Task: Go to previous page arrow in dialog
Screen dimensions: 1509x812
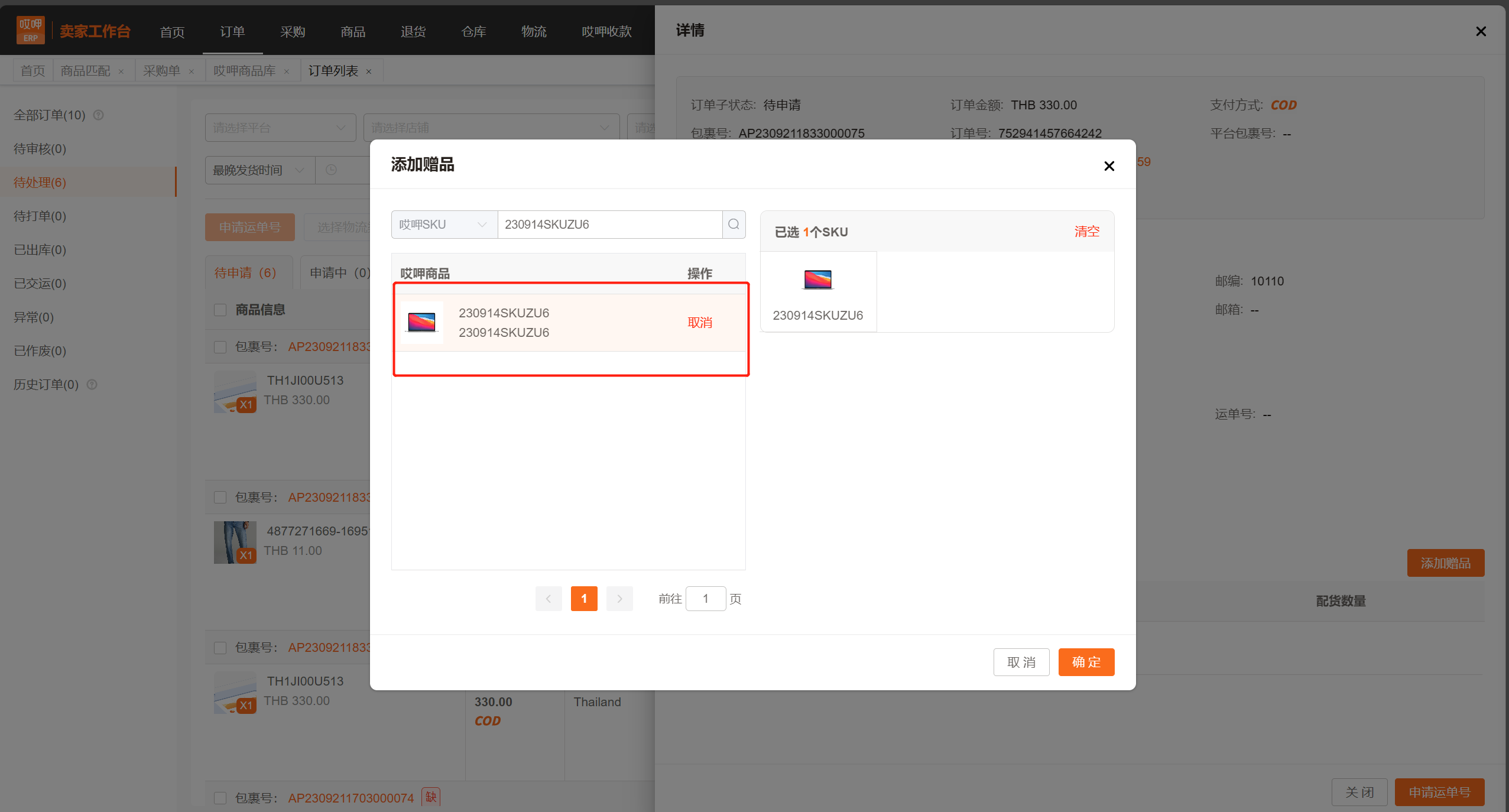Action: coord(549,599)
